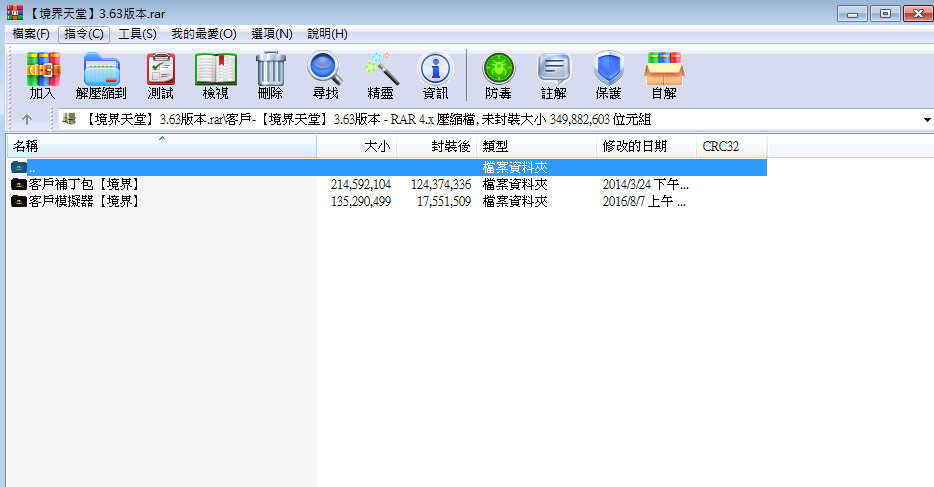Click the archive icon in path bar
The height and width of the screenshot is (487, 934).
pyautogui.click(x=69, y=119)
